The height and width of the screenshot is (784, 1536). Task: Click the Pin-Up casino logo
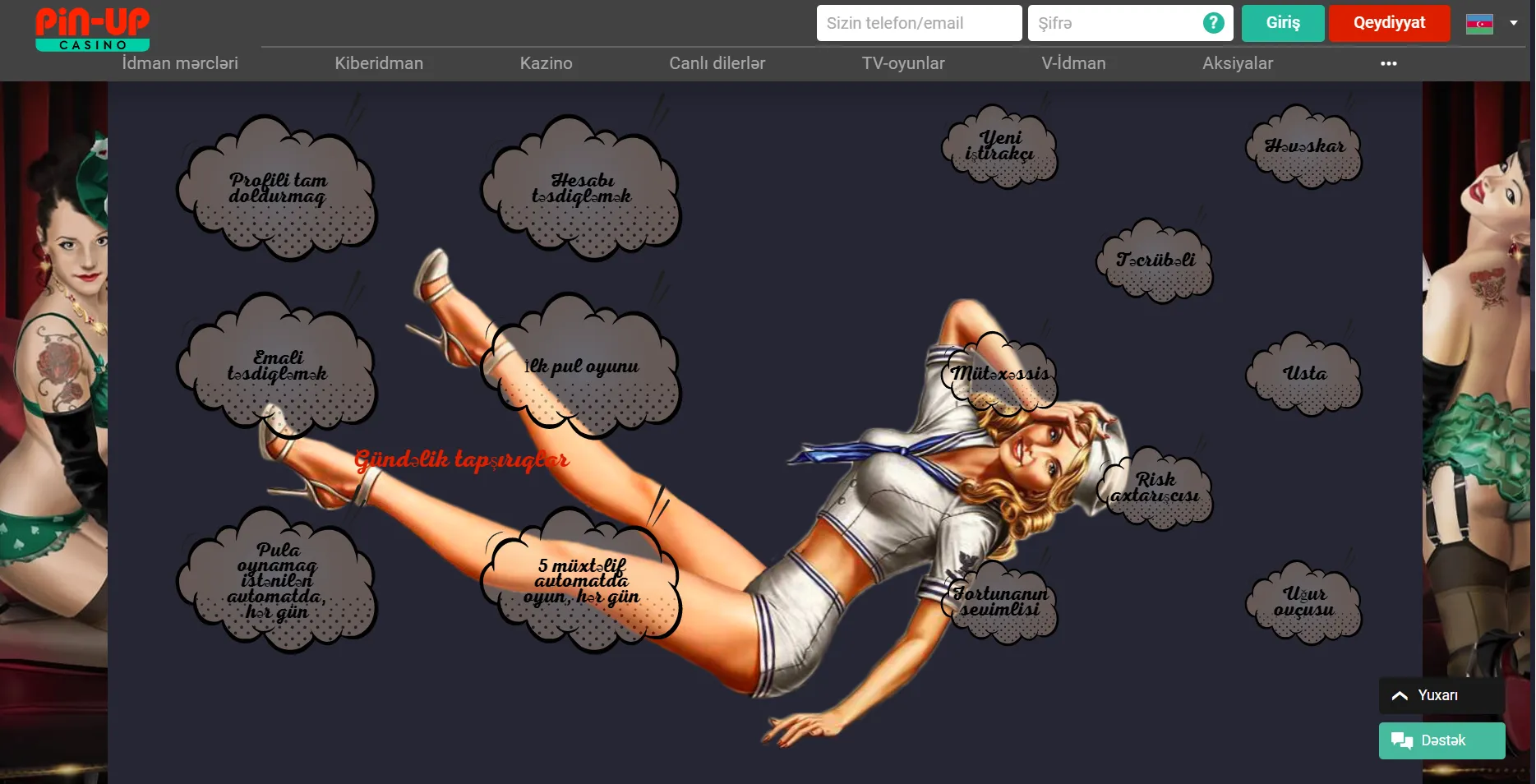92,23
